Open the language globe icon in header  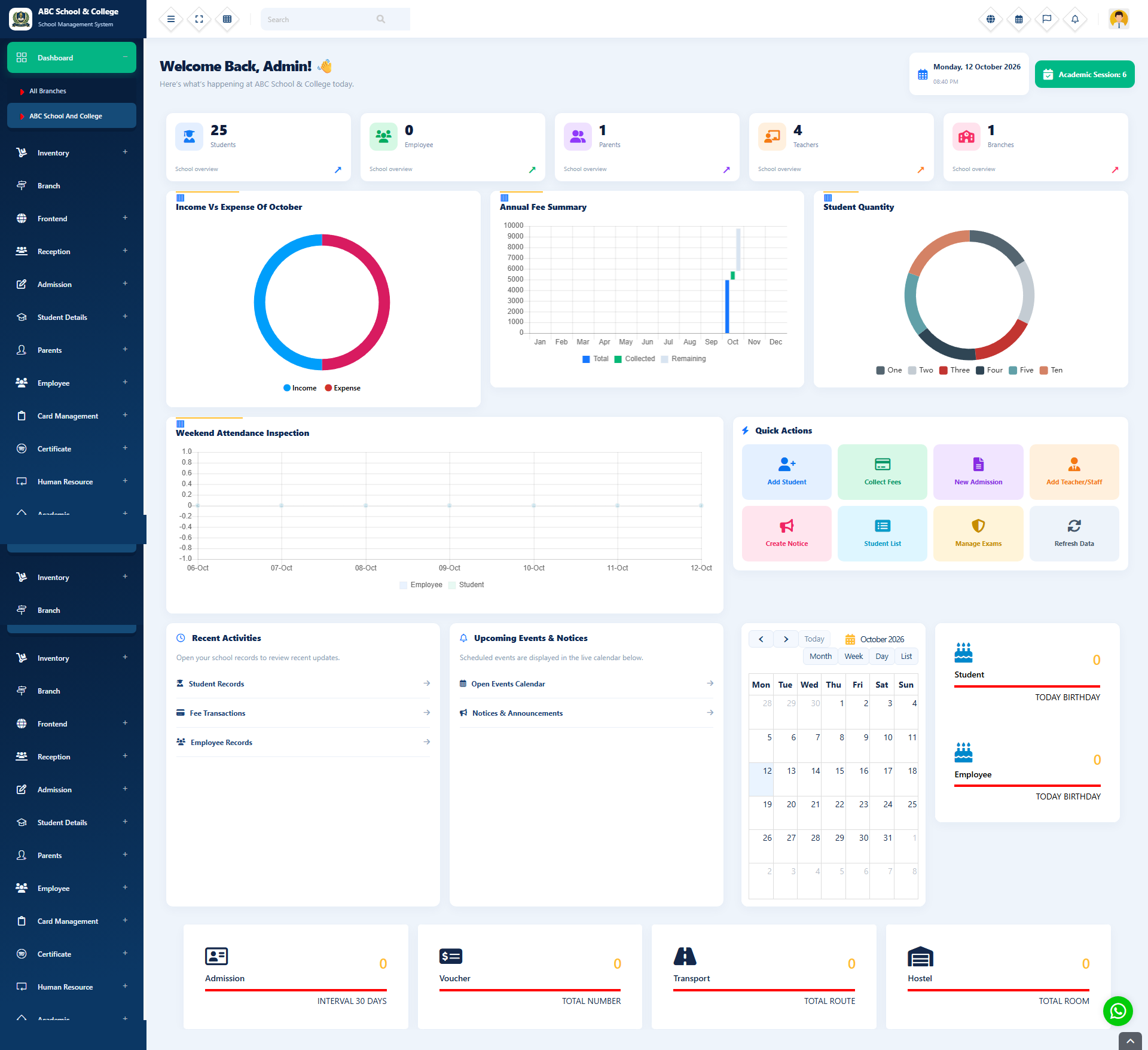pyautogui.click(x=991, y=19)
